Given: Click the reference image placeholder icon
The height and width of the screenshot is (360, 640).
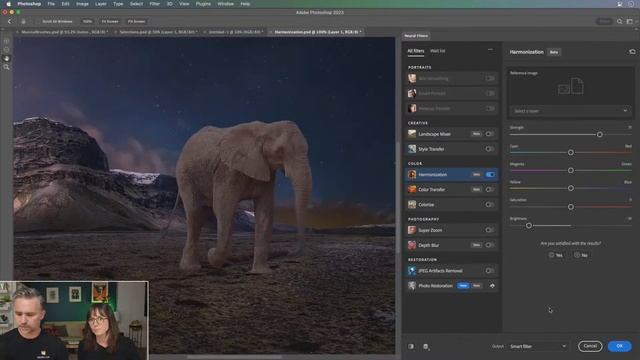Looking at the screenshot, I should [x=571, y=87].
